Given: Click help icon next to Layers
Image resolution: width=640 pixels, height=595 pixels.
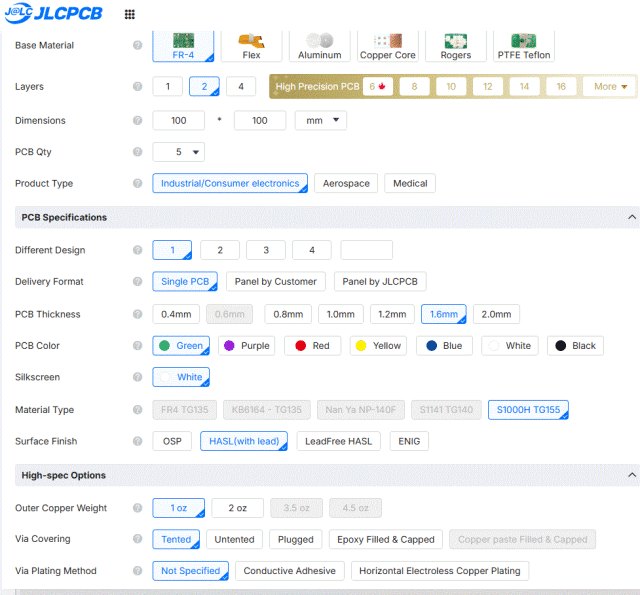Looking at the screenshot, I should [138, 87].
